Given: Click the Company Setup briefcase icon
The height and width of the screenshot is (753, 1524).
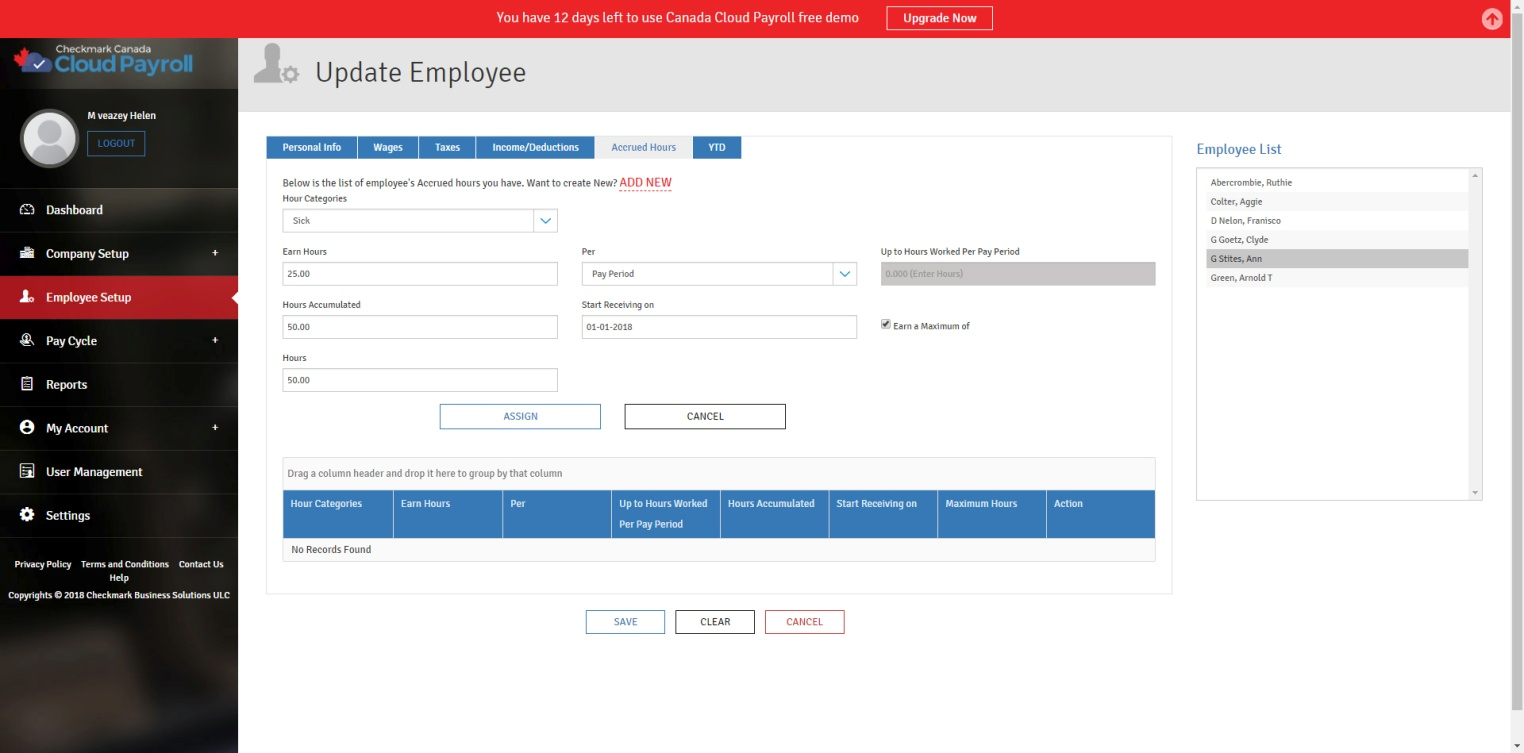Looking at the screenshot, I should tap(27, 253).
